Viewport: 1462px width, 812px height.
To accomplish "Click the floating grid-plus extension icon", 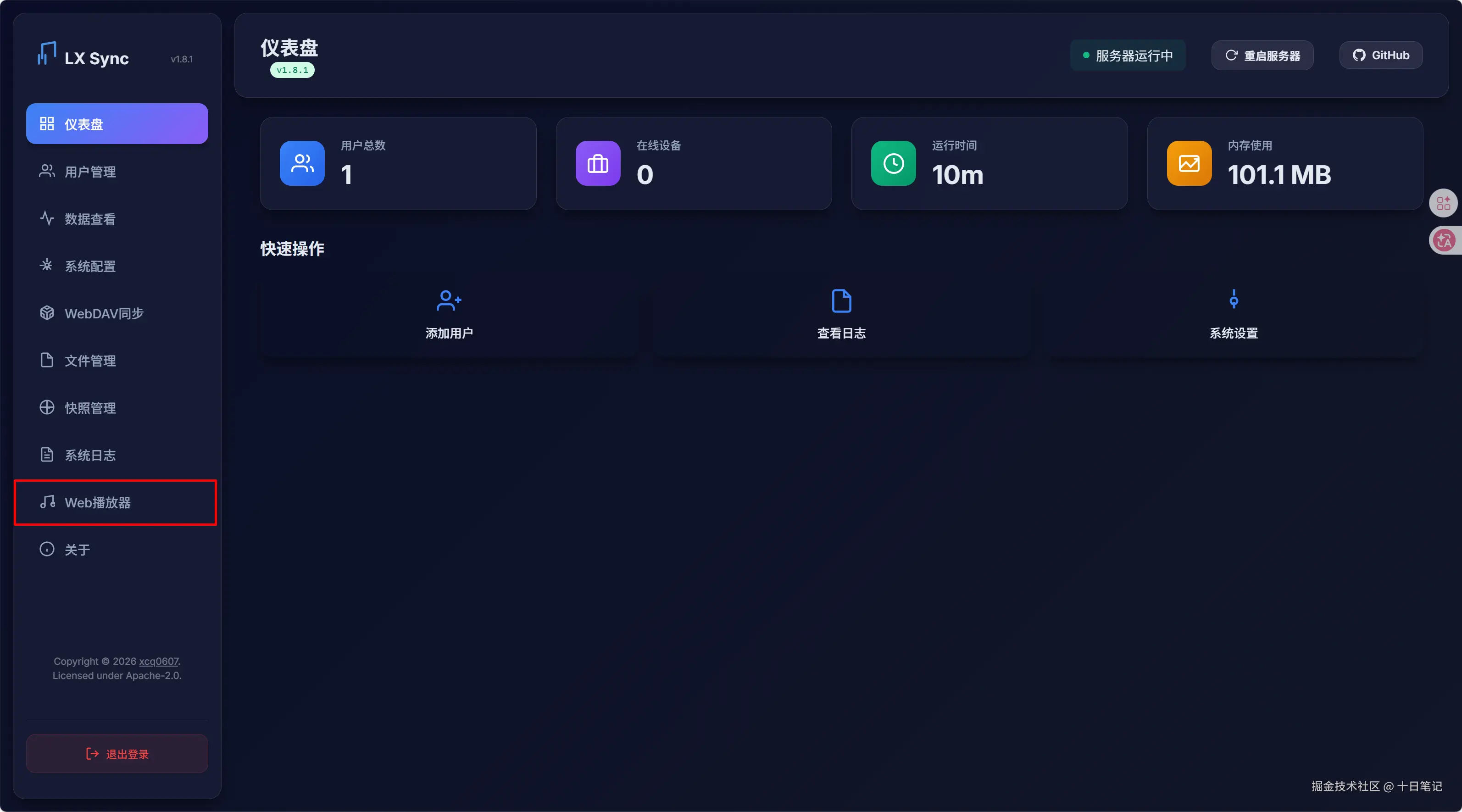I will click(x=1443, y=203).
